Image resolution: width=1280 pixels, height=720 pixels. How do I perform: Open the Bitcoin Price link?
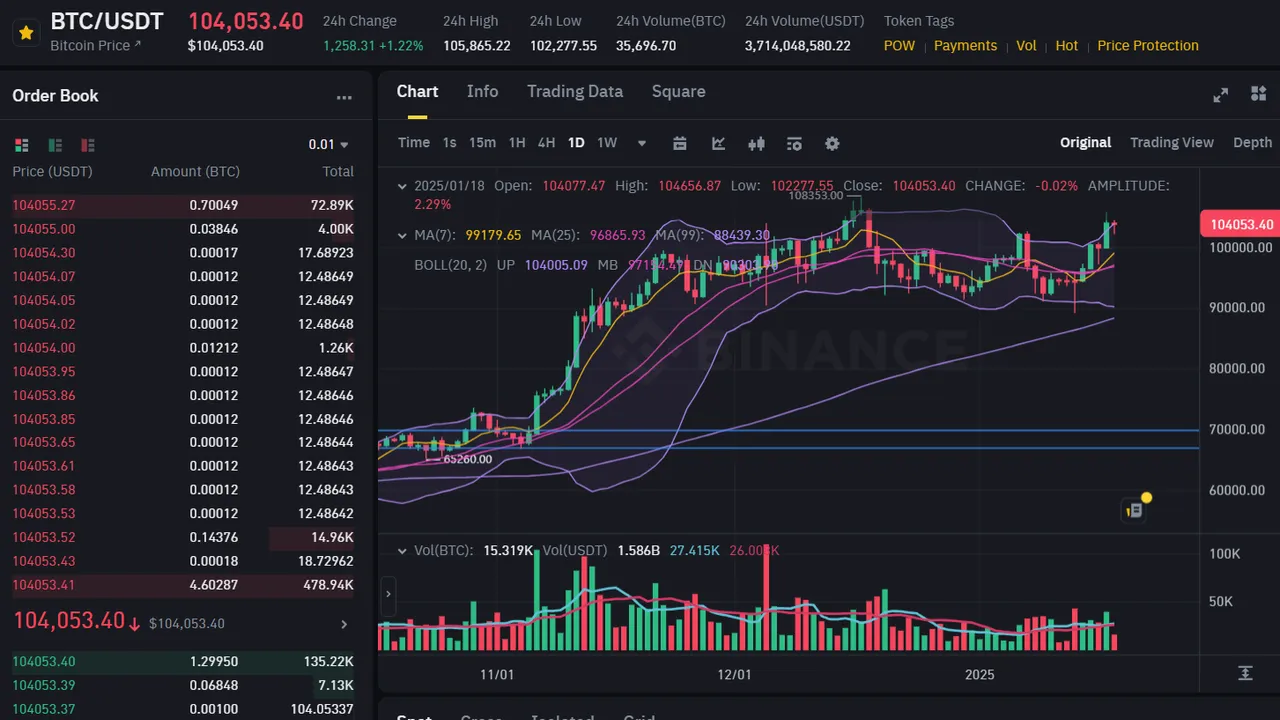96,45
